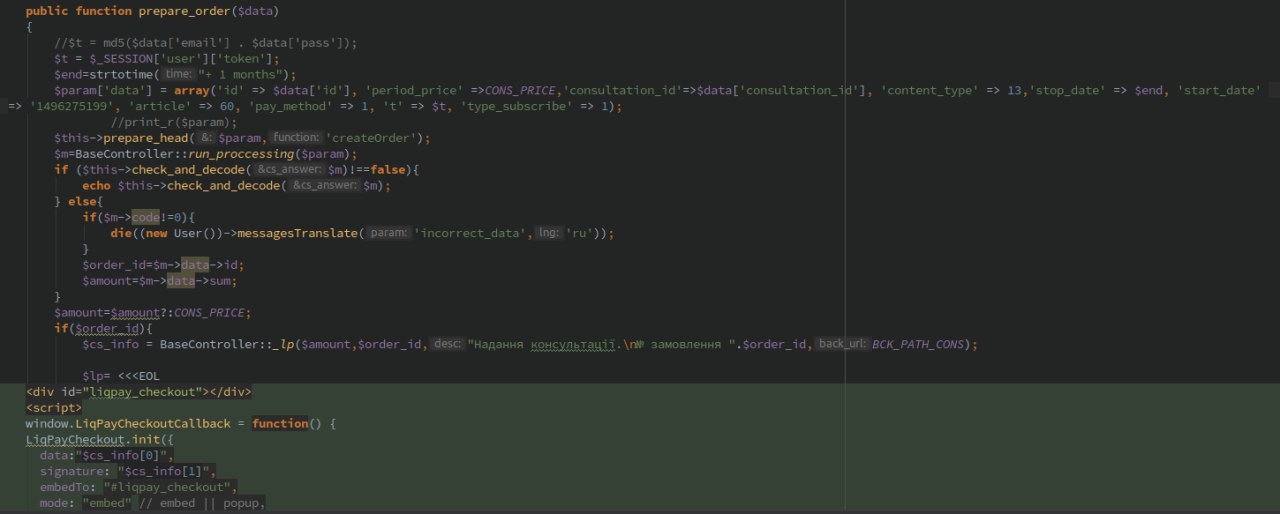The width and height of the screenshot is (1280, 514).
Task: Click the echo keyword
Action: (x=96, y=186)
